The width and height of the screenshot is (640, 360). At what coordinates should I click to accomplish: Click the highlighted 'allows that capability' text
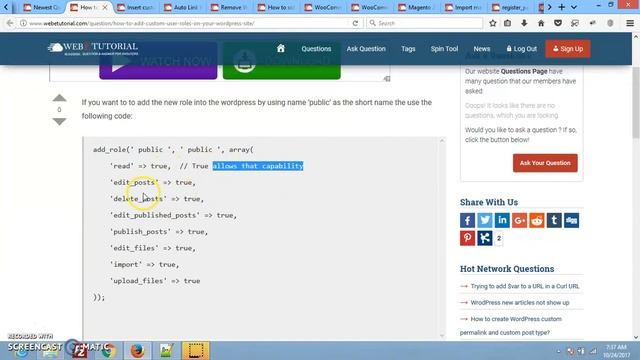coord(258,166)
